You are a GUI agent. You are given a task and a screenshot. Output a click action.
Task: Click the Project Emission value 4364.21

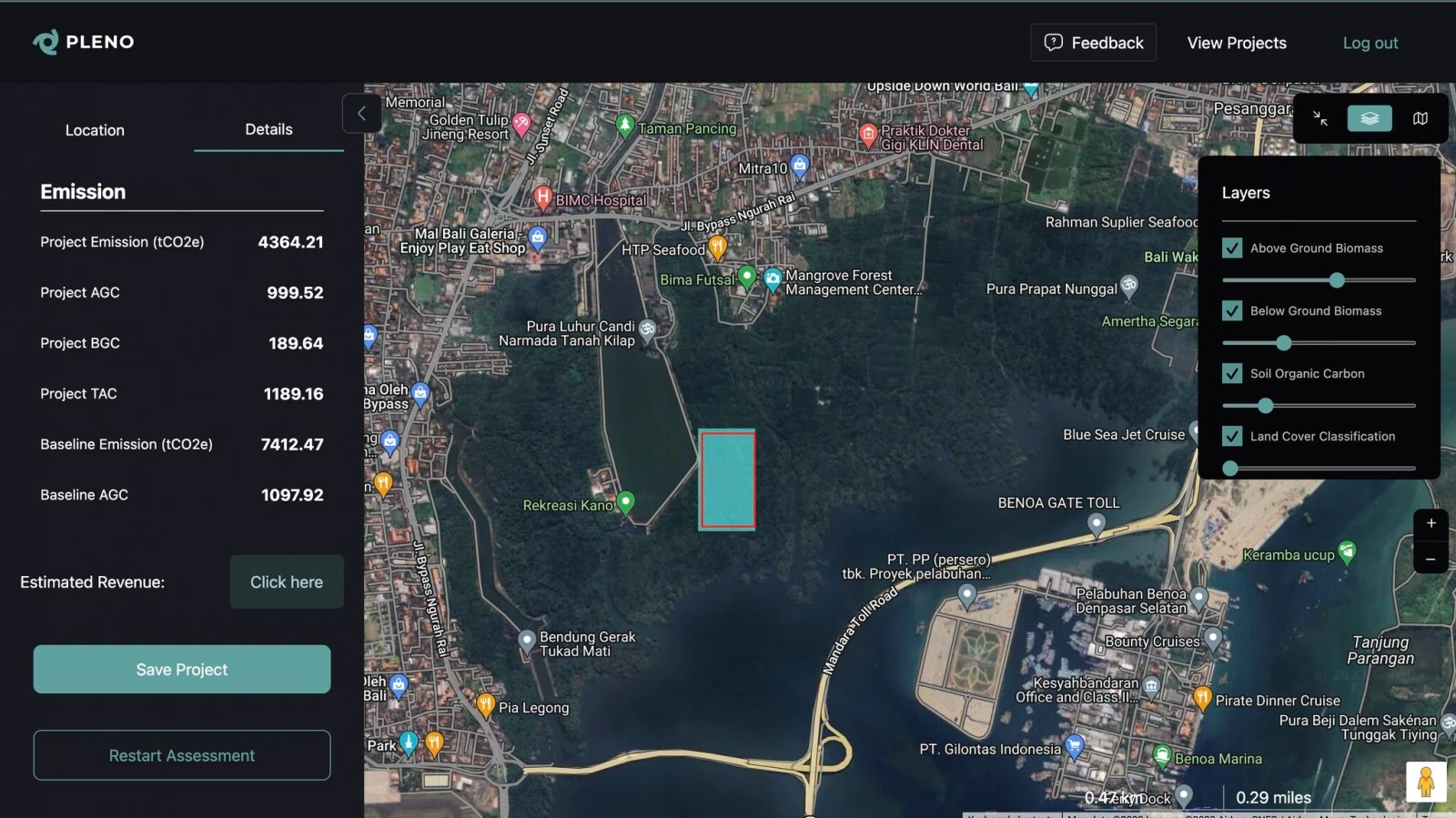[x=290, y=242]
